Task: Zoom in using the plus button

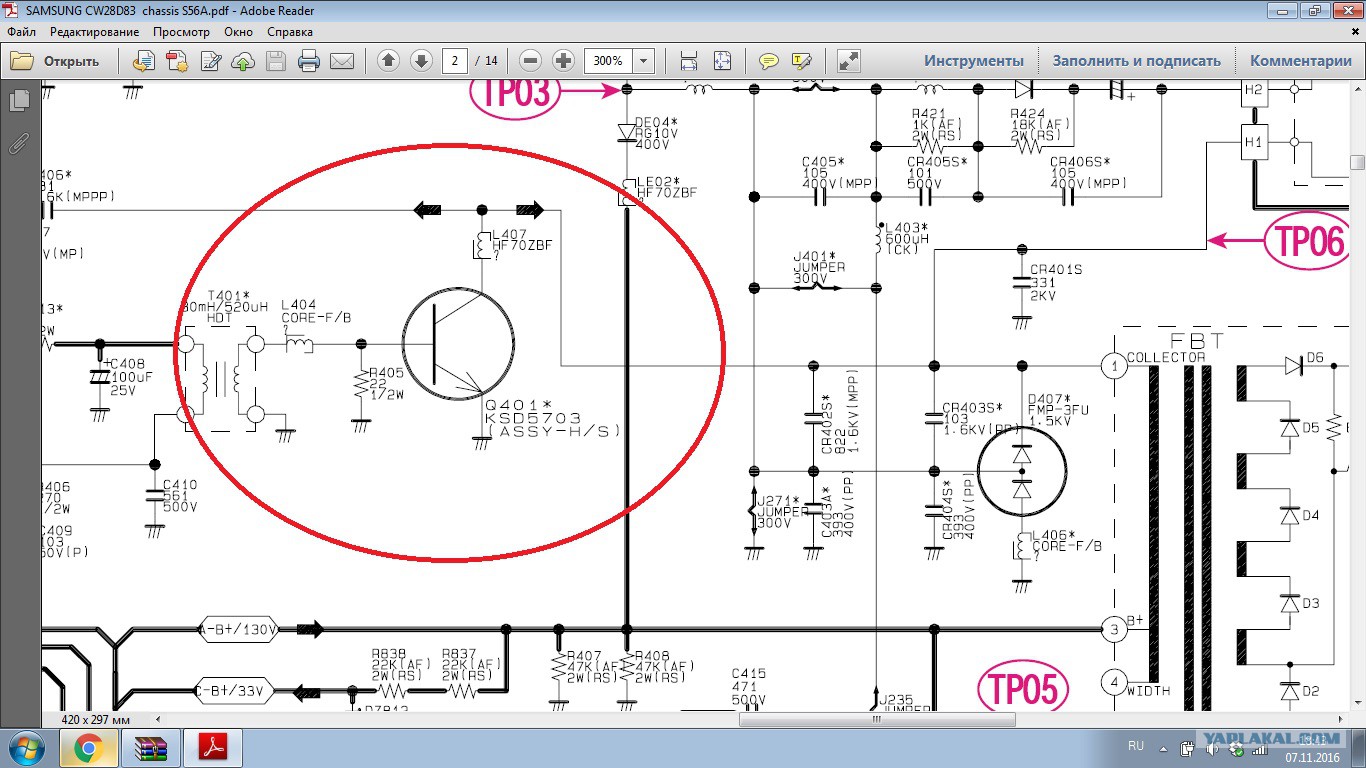Action: point(563,61)
